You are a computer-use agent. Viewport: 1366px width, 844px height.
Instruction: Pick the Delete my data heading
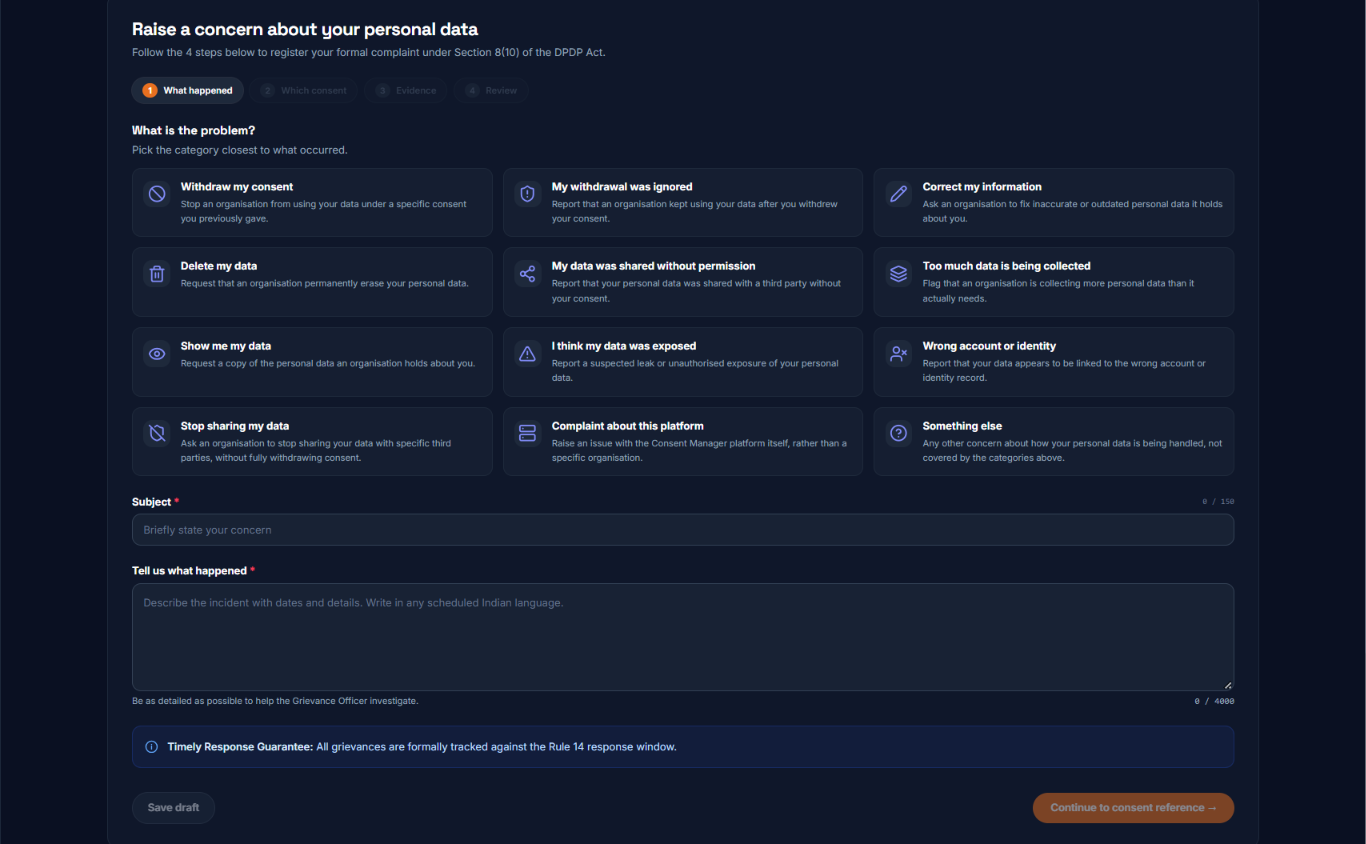(219, 266)
